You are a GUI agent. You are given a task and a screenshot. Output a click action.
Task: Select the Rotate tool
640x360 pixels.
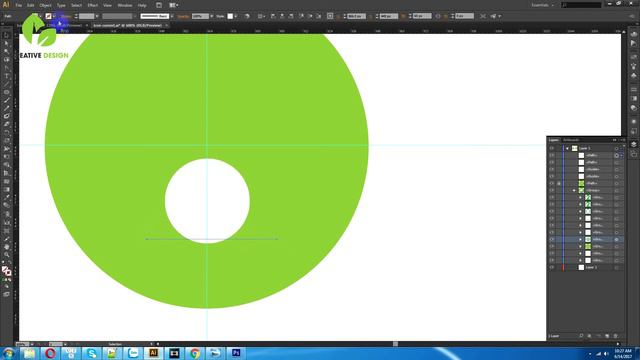pyautogui.click(x=6, y=133)
